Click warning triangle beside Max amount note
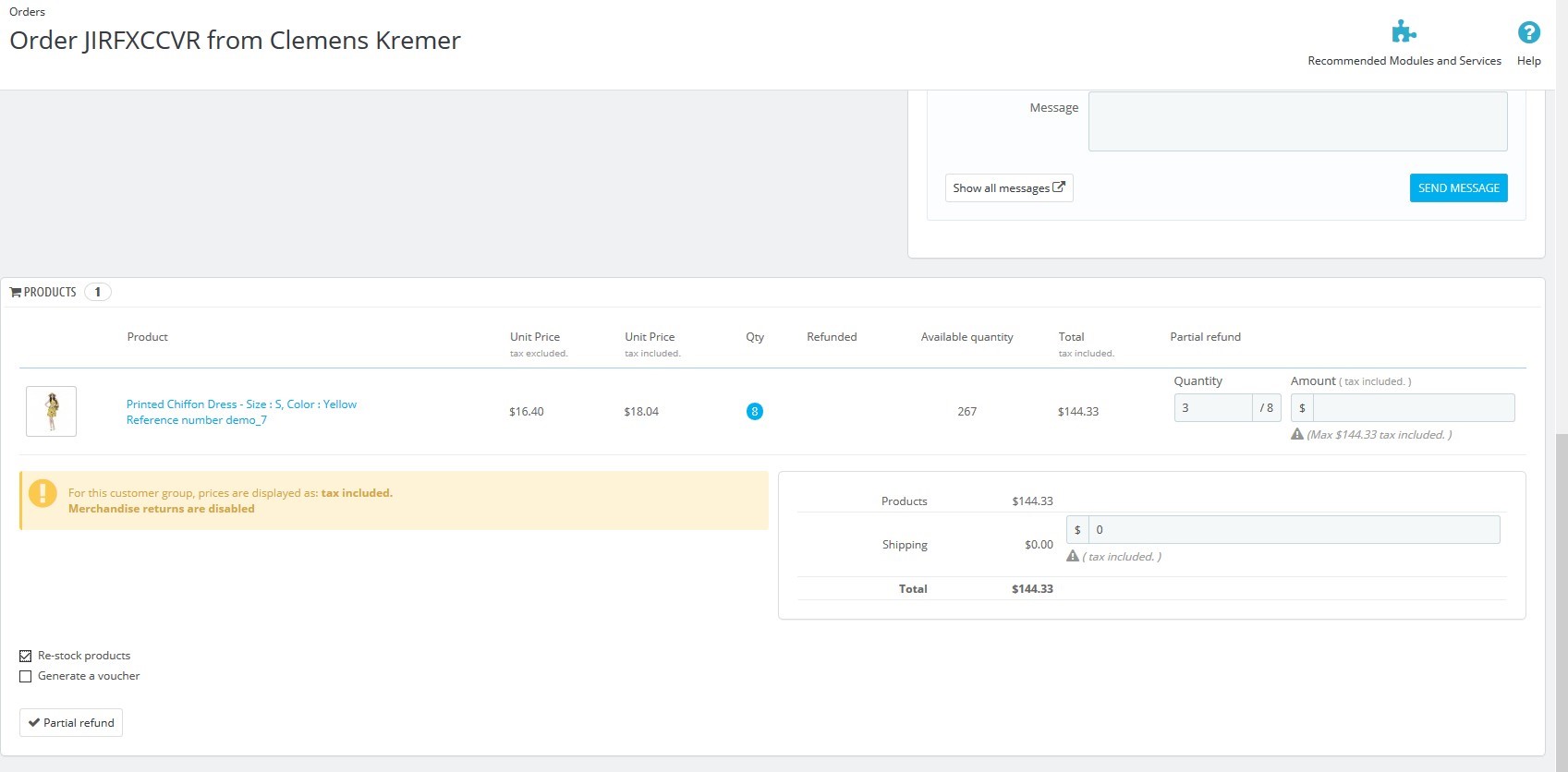Image resolution: width=1568 pixels, height=772 pixels. pos(1297,435)
